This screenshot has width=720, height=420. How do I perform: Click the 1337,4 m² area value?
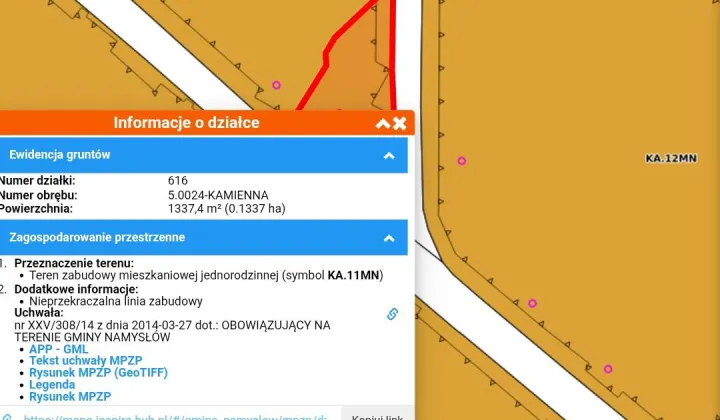coord(227,209)
